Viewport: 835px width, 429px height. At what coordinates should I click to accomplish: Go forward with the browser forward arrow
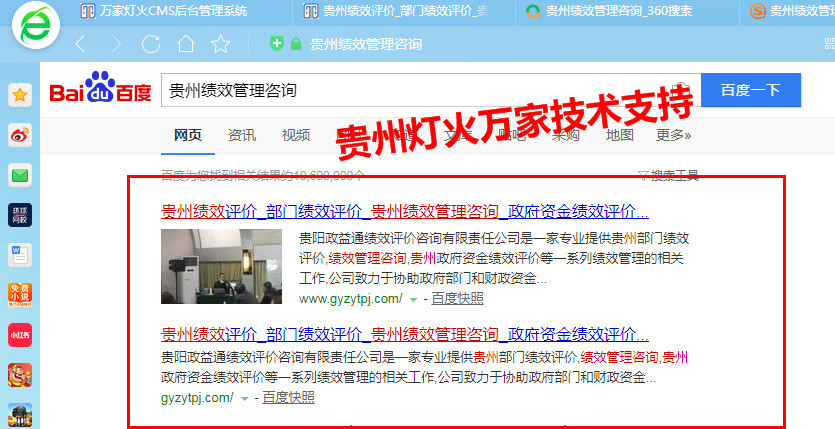116,44
